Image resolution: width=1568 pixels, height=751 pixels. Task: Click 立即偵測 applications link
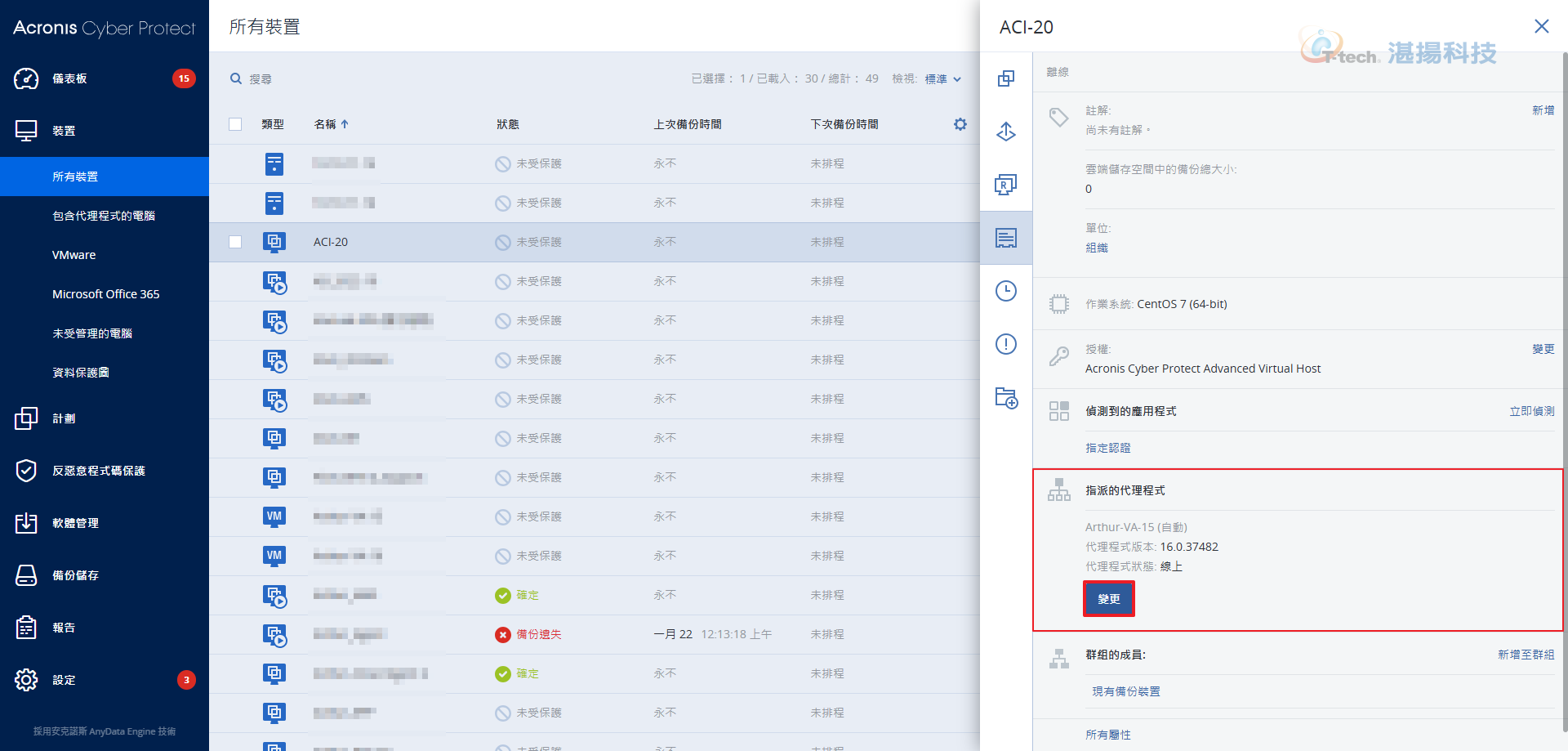tap(1532, 411)
